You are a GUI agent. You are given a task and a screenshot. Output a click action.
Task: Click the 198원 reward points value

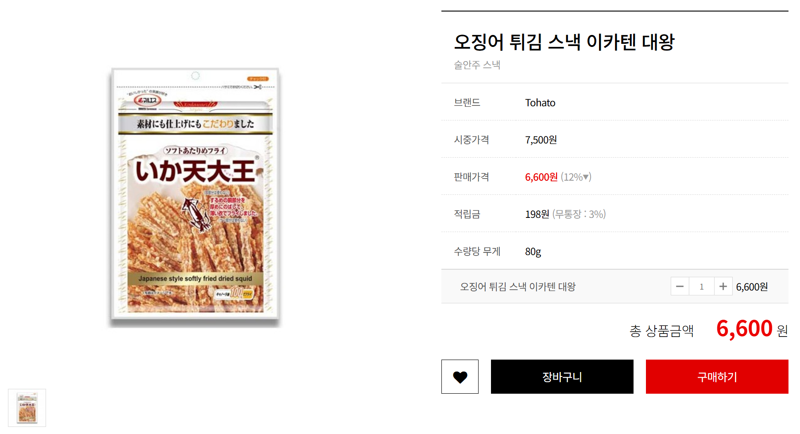pyautogui.click(x=537, y=214)
